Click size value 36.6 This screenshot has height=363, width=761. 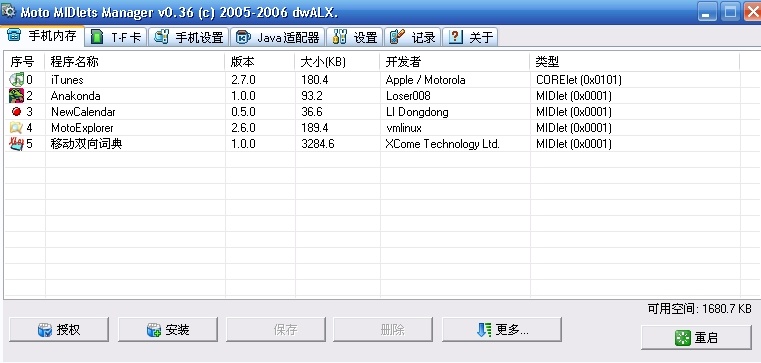pos(312,112)
